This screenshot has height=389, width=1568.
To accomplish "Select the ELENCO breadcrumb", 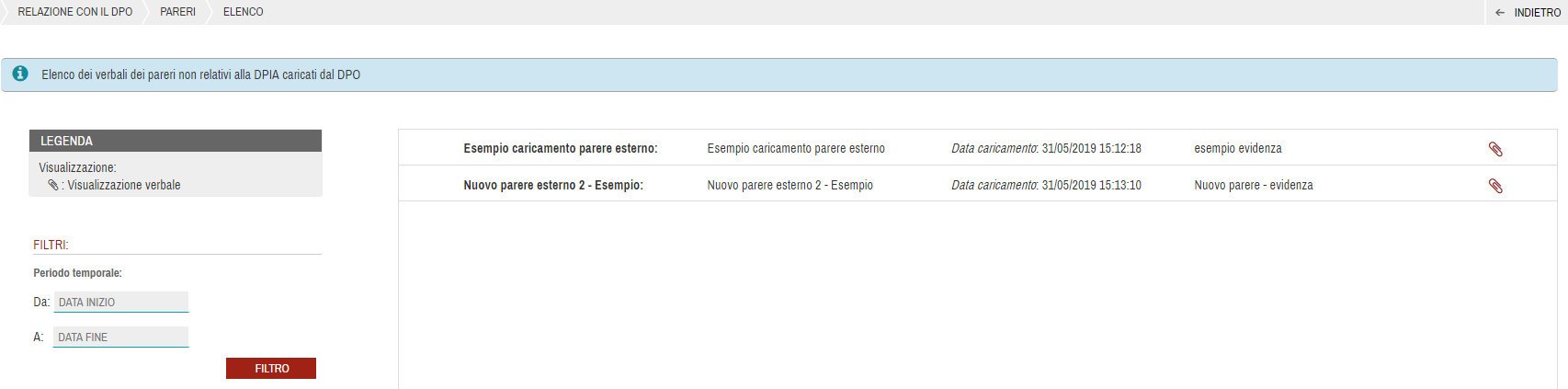I will (243, 12).
